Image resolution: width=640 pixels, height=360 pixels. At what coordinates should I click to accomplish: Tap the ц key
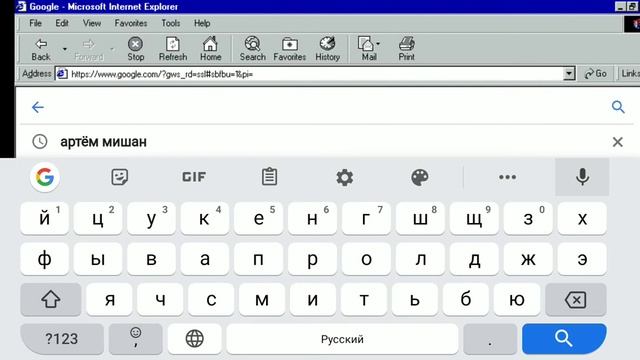click(x=98, y=219)
